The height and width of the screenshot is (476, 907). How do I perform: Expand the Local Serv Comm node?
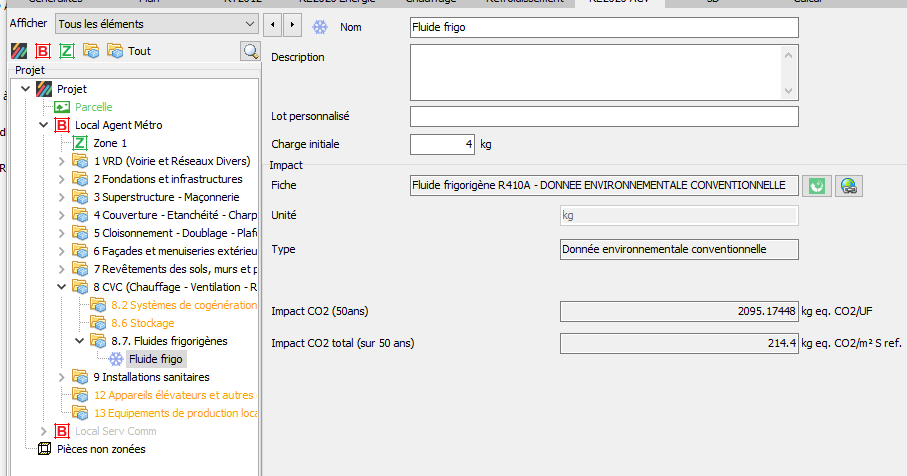43,432
